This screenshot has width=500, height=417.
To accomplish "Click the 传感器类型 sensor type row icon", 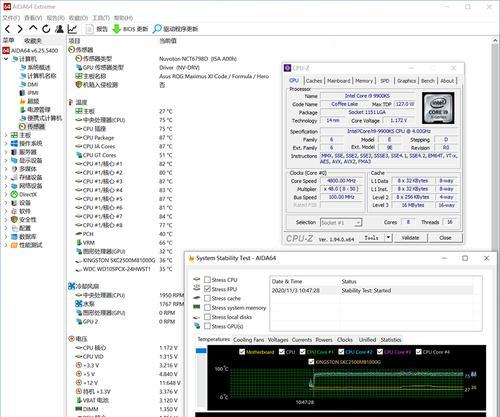I will 79,59.
